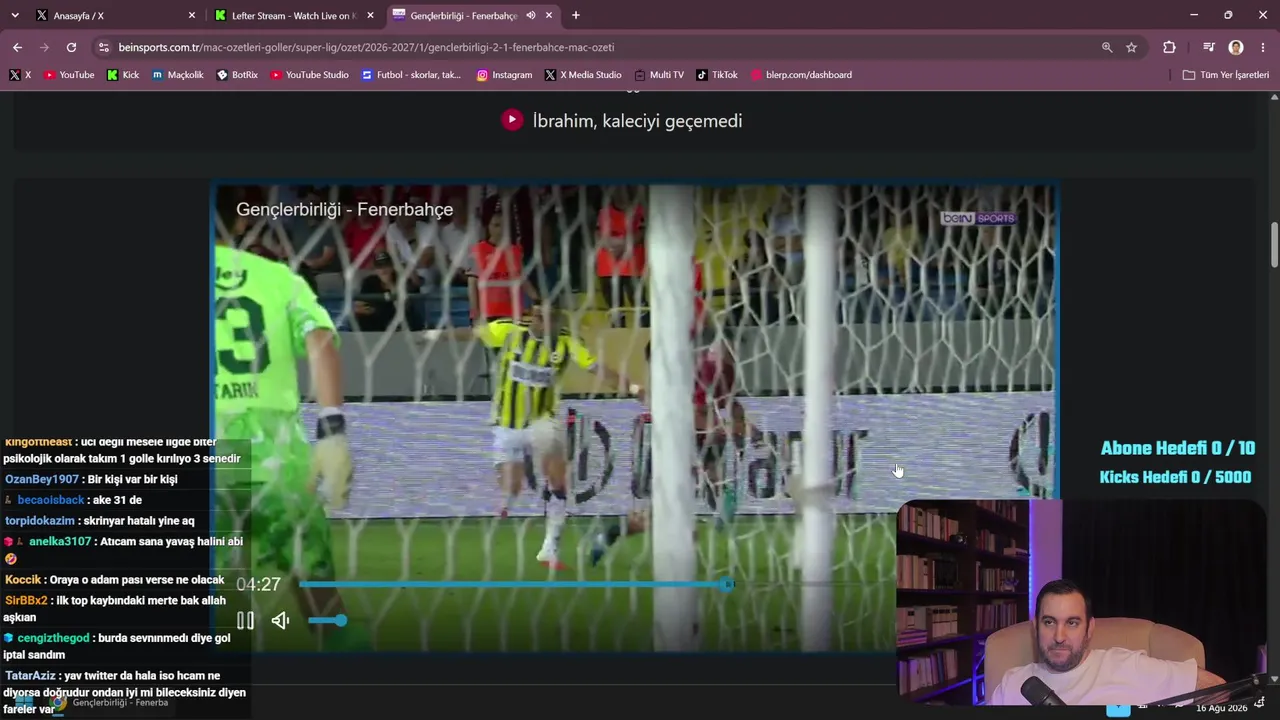Screen dimensions: 1280x720
Task: Mute the tab via its audio icon
Action: pyautogui.click(x=531, y=15)
